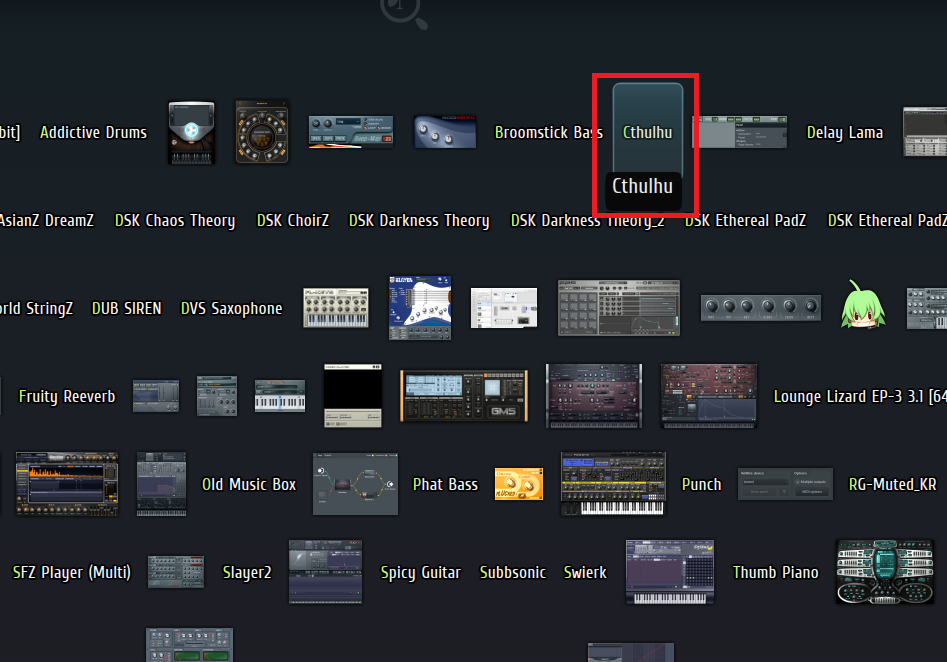Choose the Patcher node-graph thumbnail
The image size is (947, 662).
pos(355,484)
